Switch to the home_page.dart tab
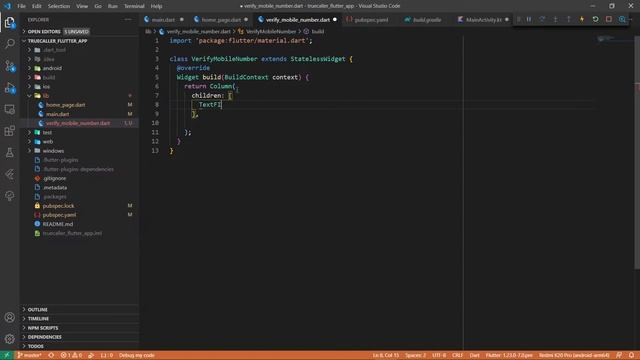 click(x=221, y=20)
